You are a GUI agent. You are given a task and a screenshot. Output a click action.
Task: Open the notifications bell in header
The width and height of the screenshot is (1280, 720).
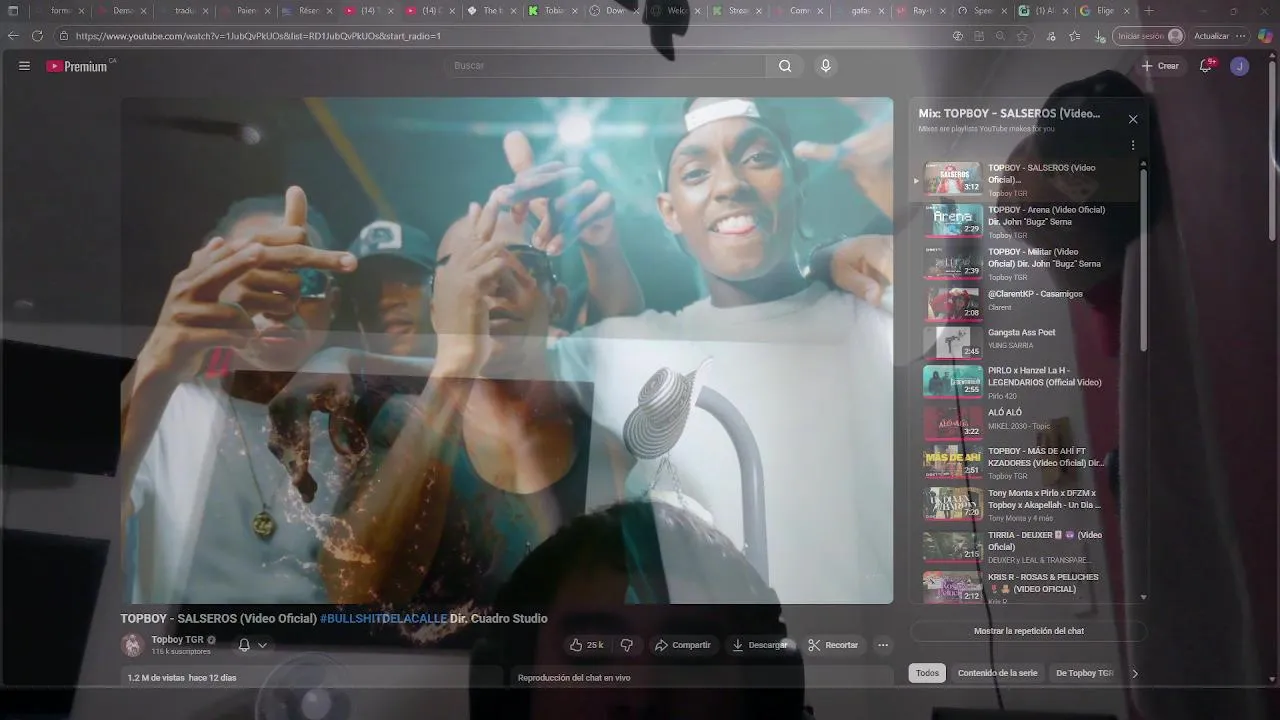click(x=1206, y=66)
